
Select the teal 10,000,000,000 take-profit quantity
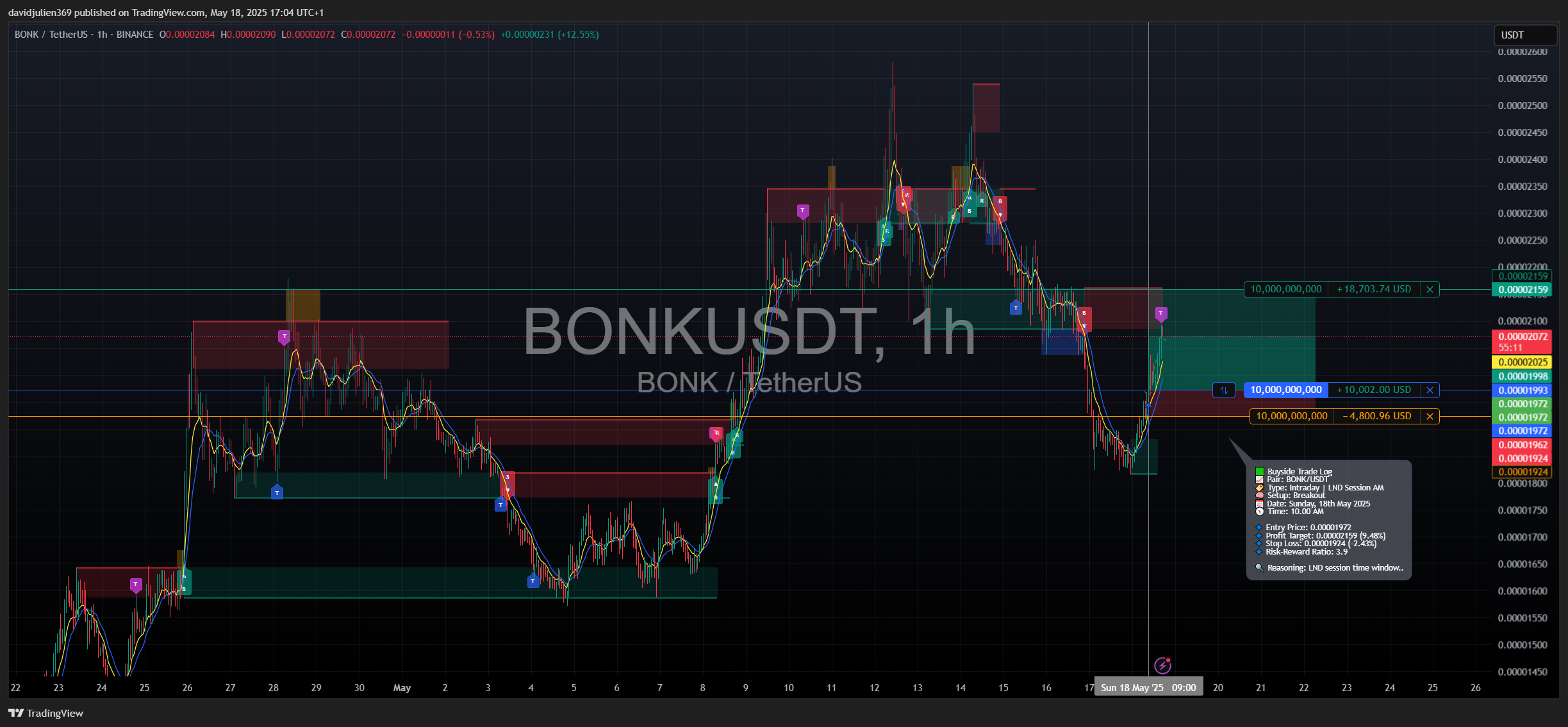point(1286,290)
